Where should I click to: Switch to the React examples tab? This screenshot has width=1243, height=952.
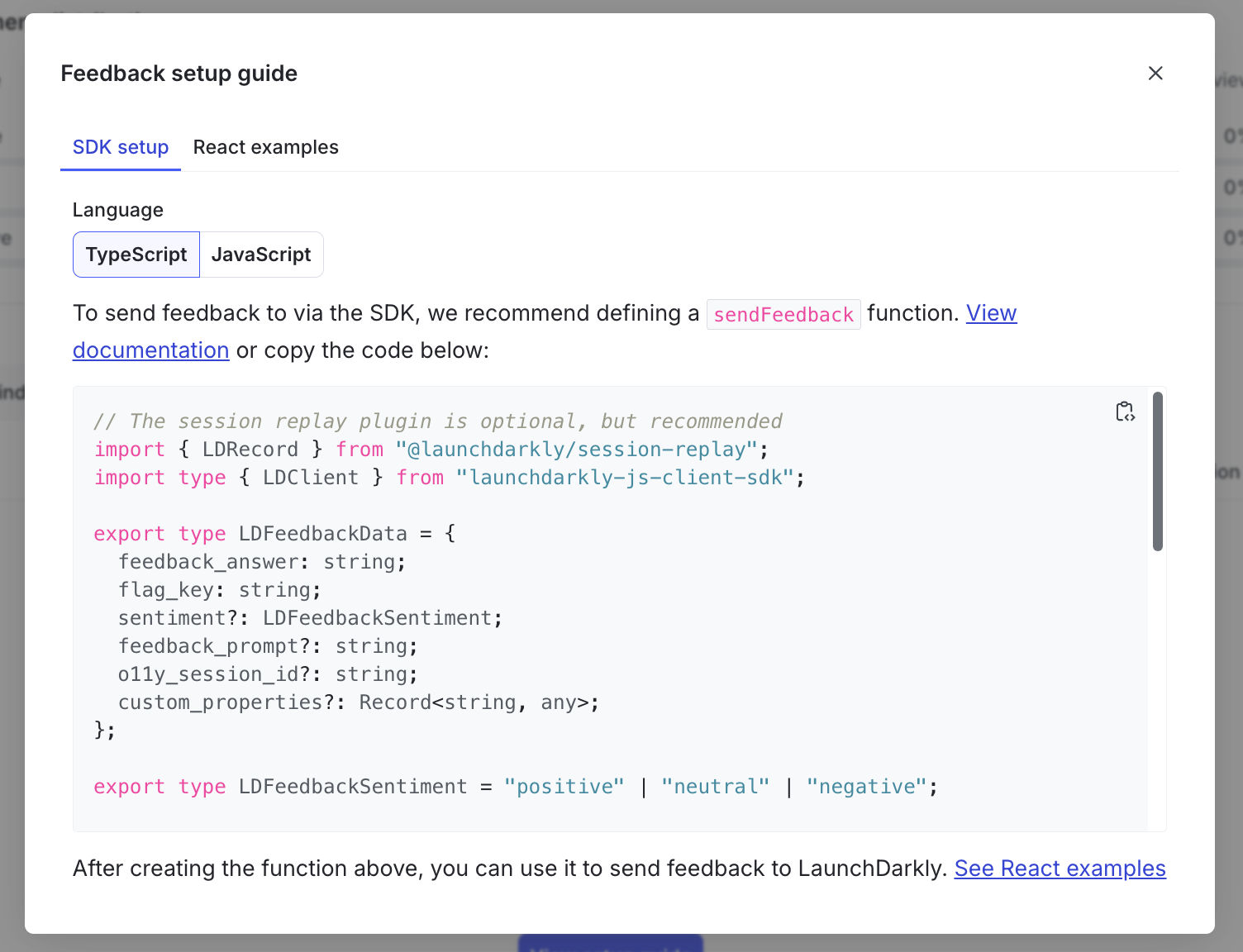click(x=265, y=147)
